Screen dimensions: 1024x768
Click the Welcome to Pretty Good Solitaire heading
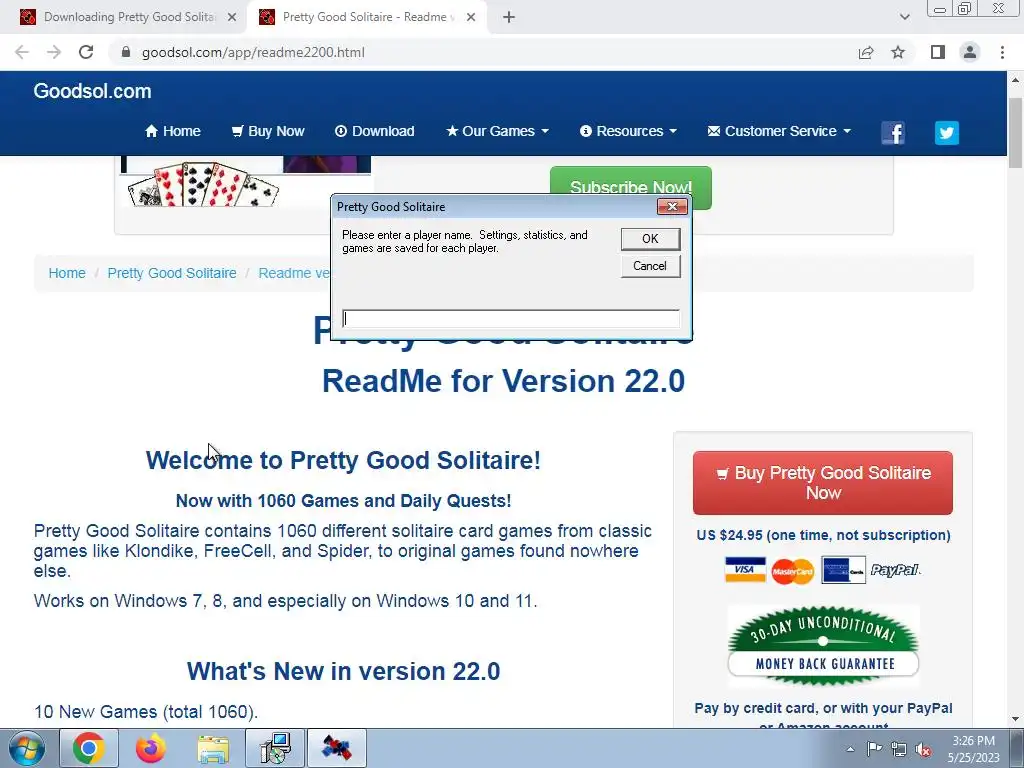pos(343,460)
